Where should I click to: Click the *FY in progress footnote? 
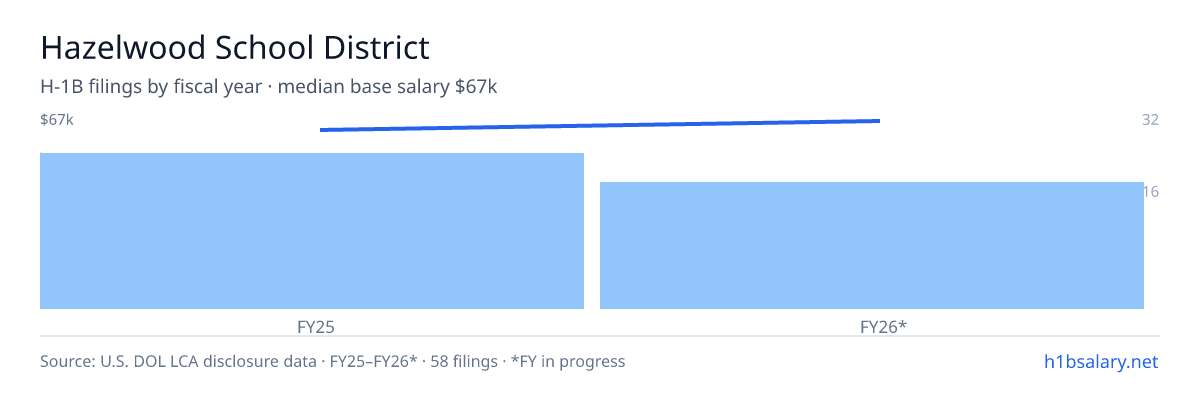pyautogui.click(x=568, y=361)
